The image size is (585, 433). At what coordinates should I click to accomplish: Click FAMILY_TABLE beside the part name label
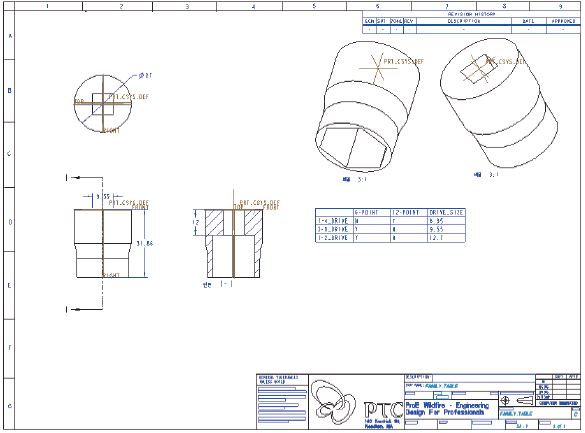[x=442, y=386]
